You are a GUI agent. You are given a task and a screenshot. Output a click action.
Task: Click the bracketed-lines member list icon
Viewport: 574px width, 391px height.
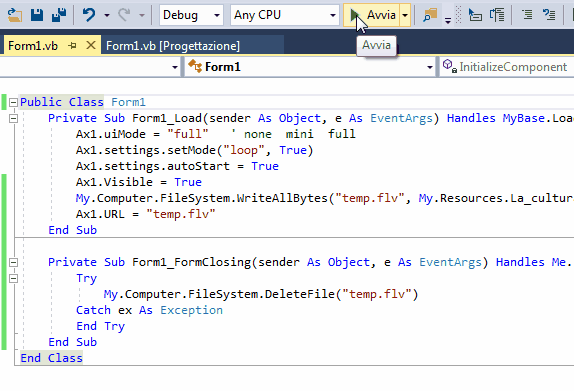497,15
